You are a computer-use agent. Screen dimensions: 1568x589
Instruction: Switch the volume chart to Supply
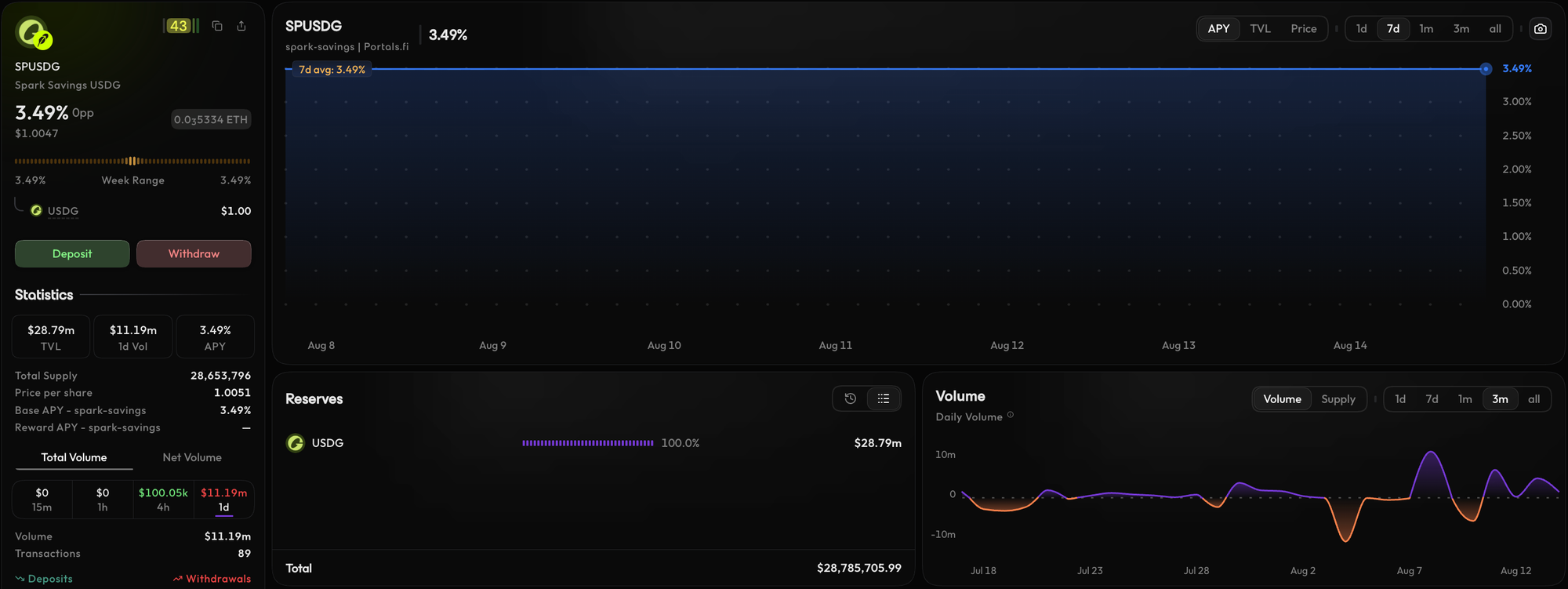[x=1338, y=399]
